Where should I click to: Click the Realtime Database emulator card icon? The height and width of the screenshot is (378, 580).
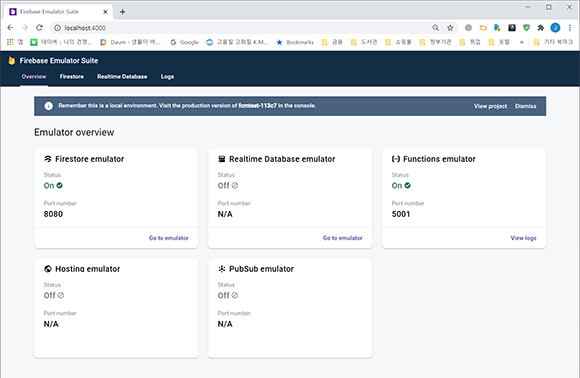pos(222,159)
